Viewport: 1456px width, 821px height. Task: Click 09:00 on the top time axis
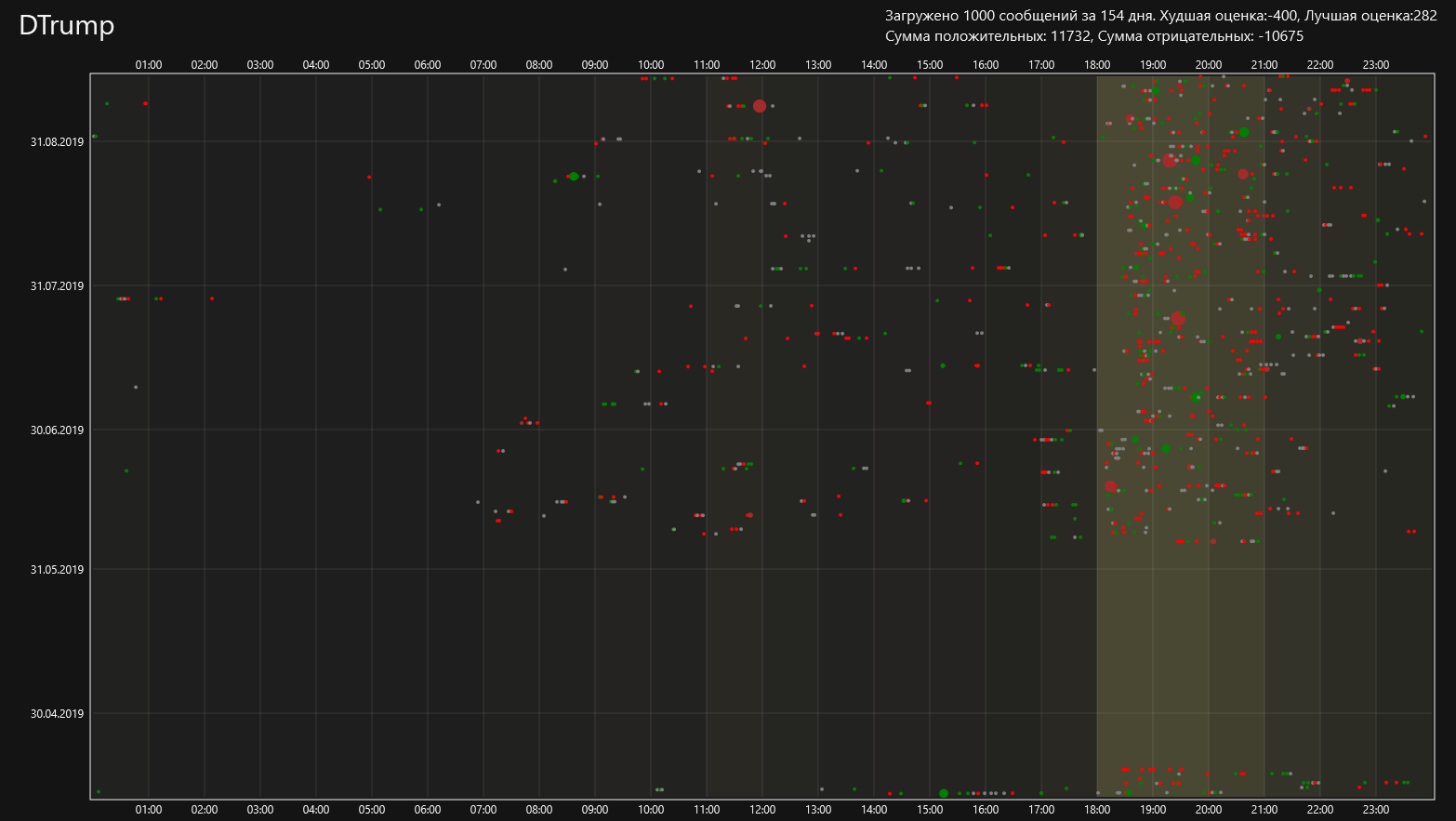click(595, 65)
